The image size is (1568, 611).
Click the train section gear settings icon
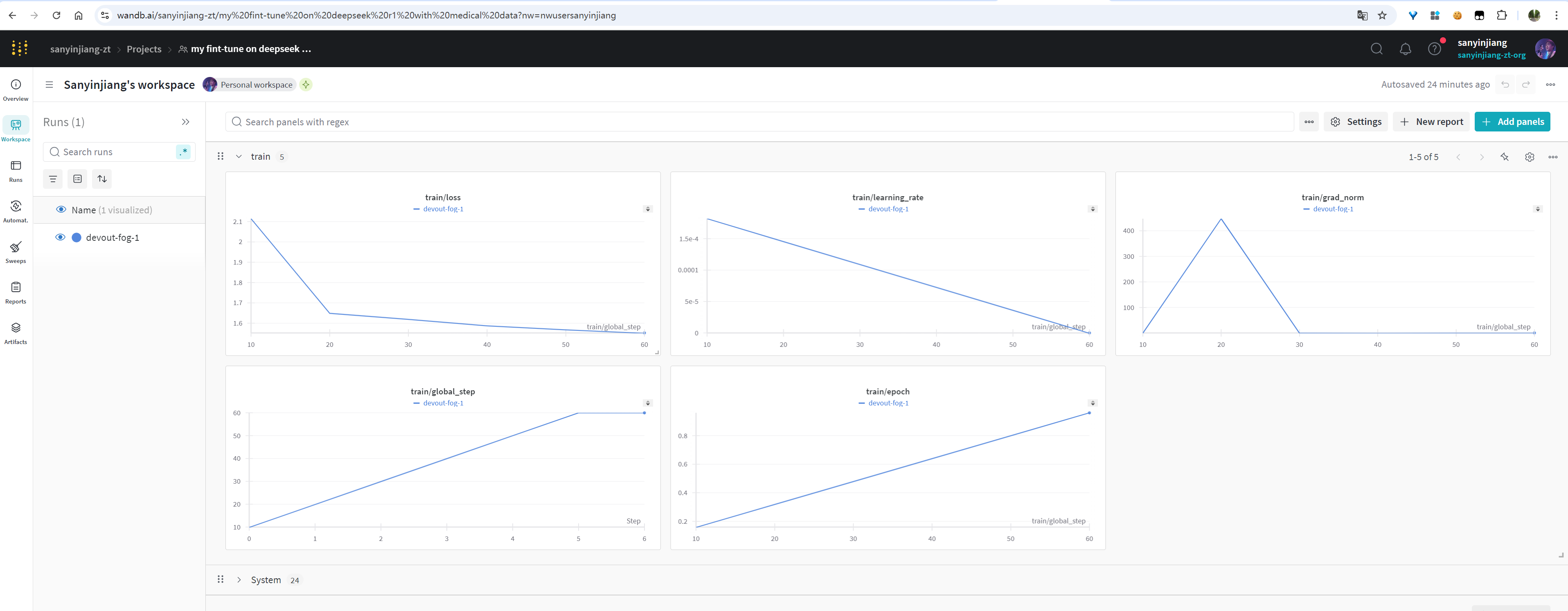1529,156
